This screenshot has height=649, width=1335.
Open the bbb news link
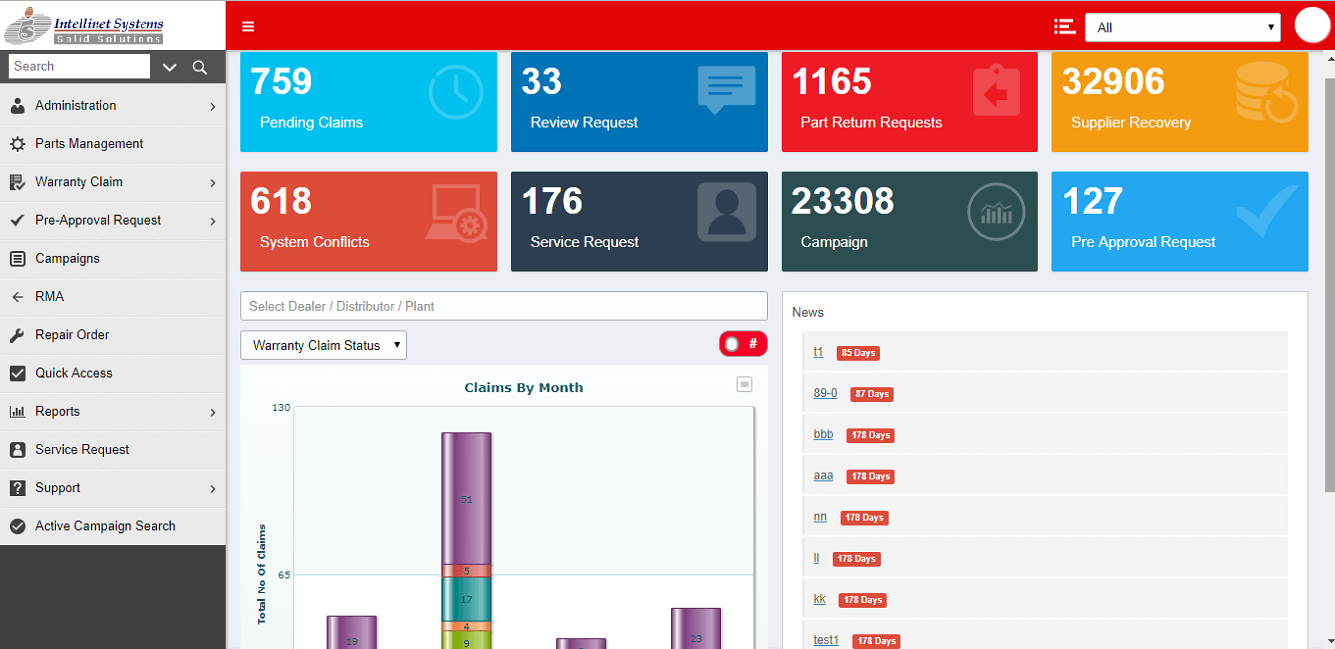(823, 434)
